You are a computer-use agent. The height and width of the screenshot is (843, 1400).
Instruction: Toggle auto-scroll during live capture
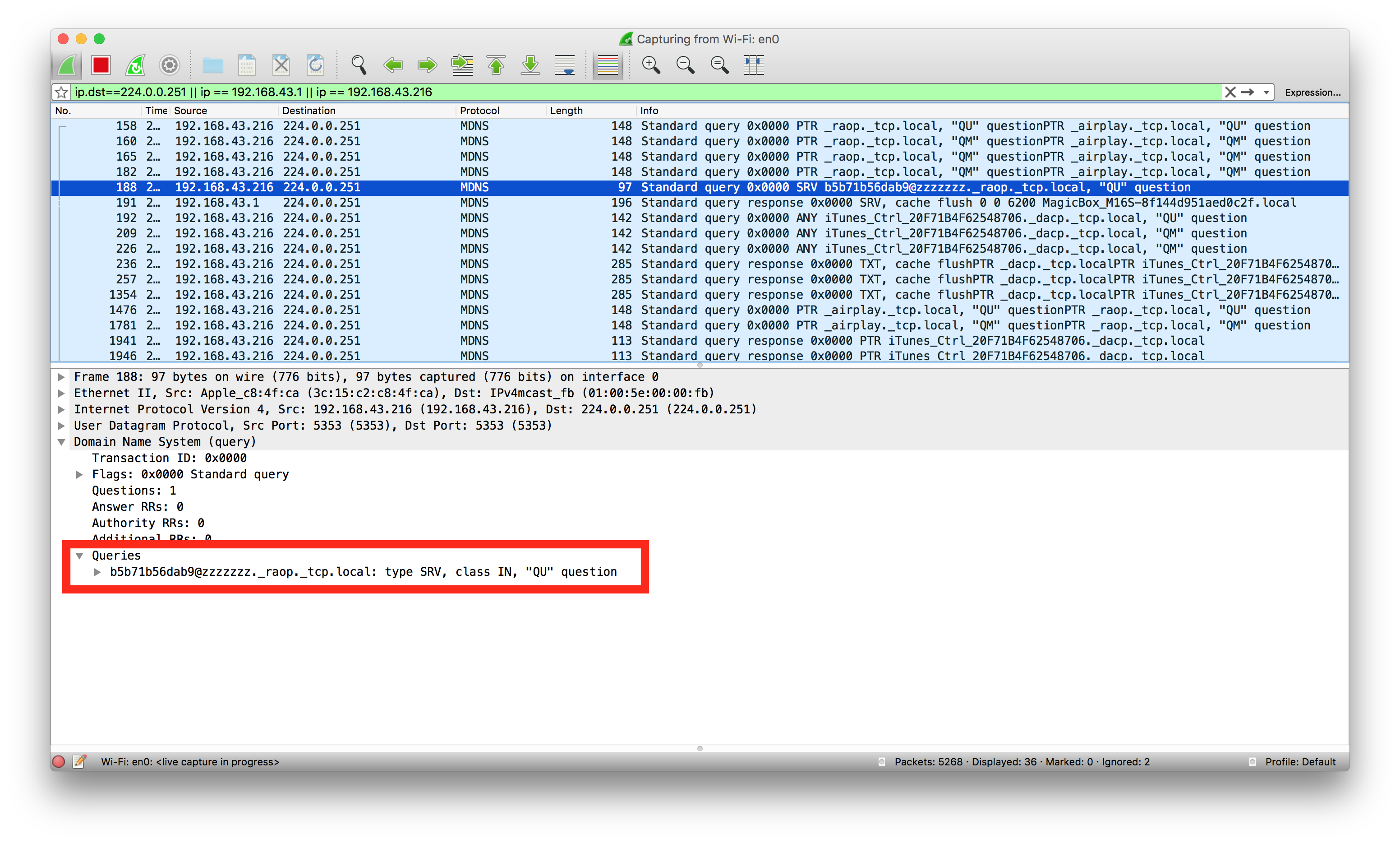click(x=565, y=65)
